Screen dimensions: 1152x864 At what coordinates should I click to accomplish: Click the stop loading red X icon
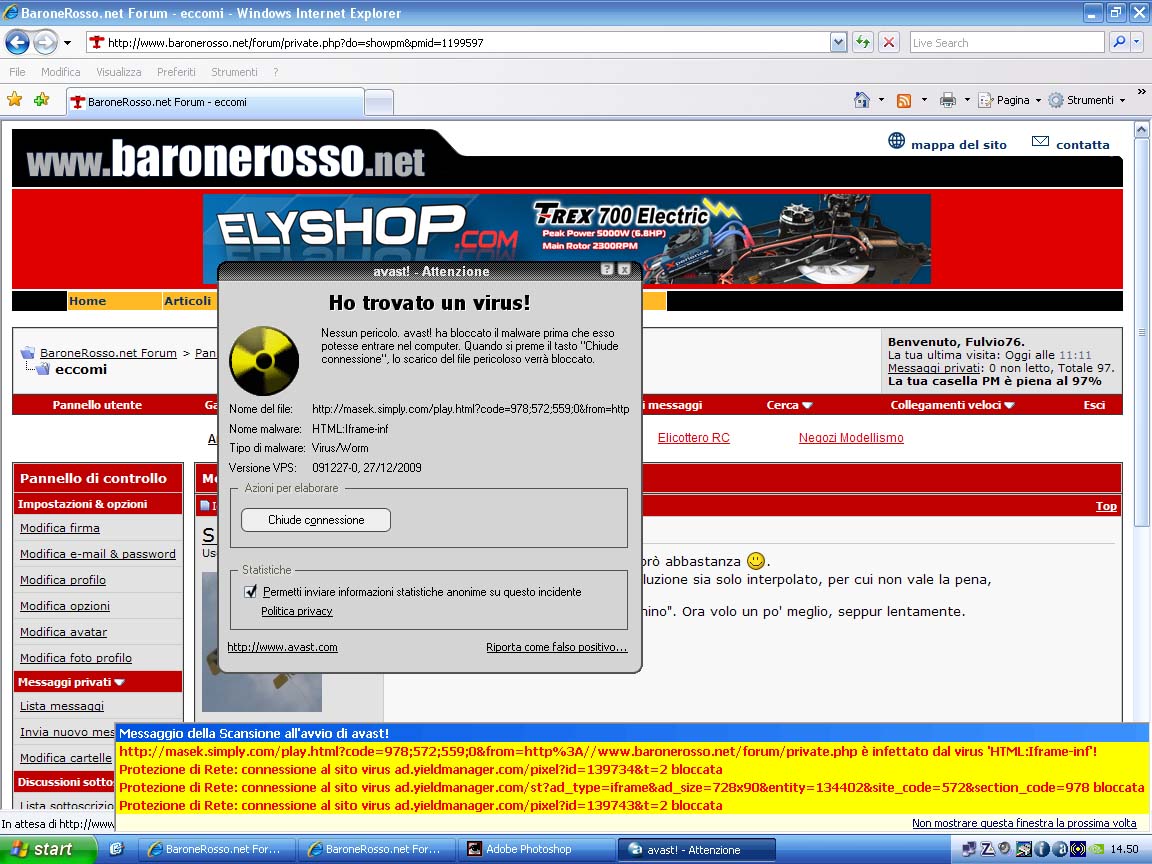click(888, 42)
